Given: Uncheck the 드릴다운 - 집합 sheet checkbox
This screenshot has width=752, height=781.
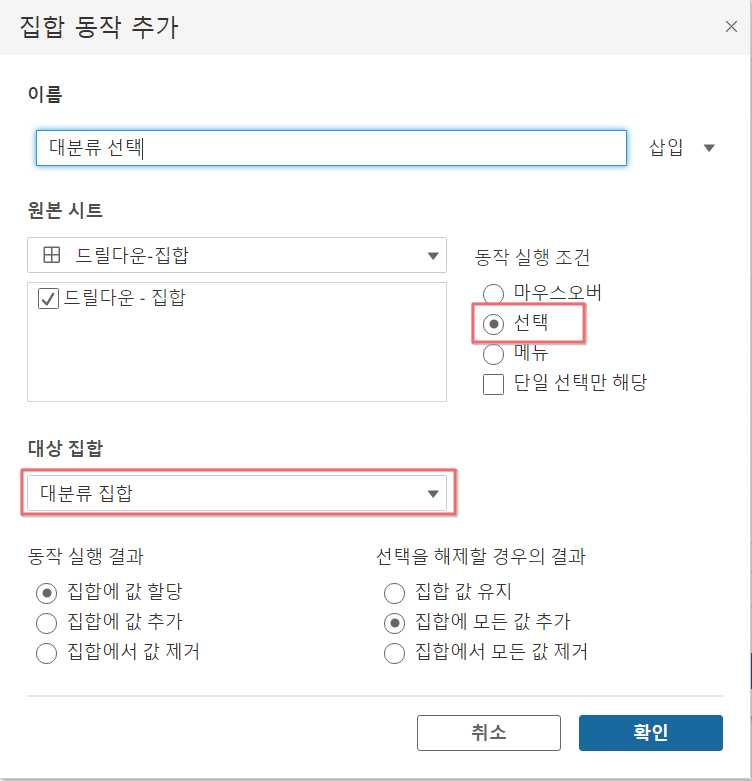Looking at the screenshot, I should tap(48, 298).
